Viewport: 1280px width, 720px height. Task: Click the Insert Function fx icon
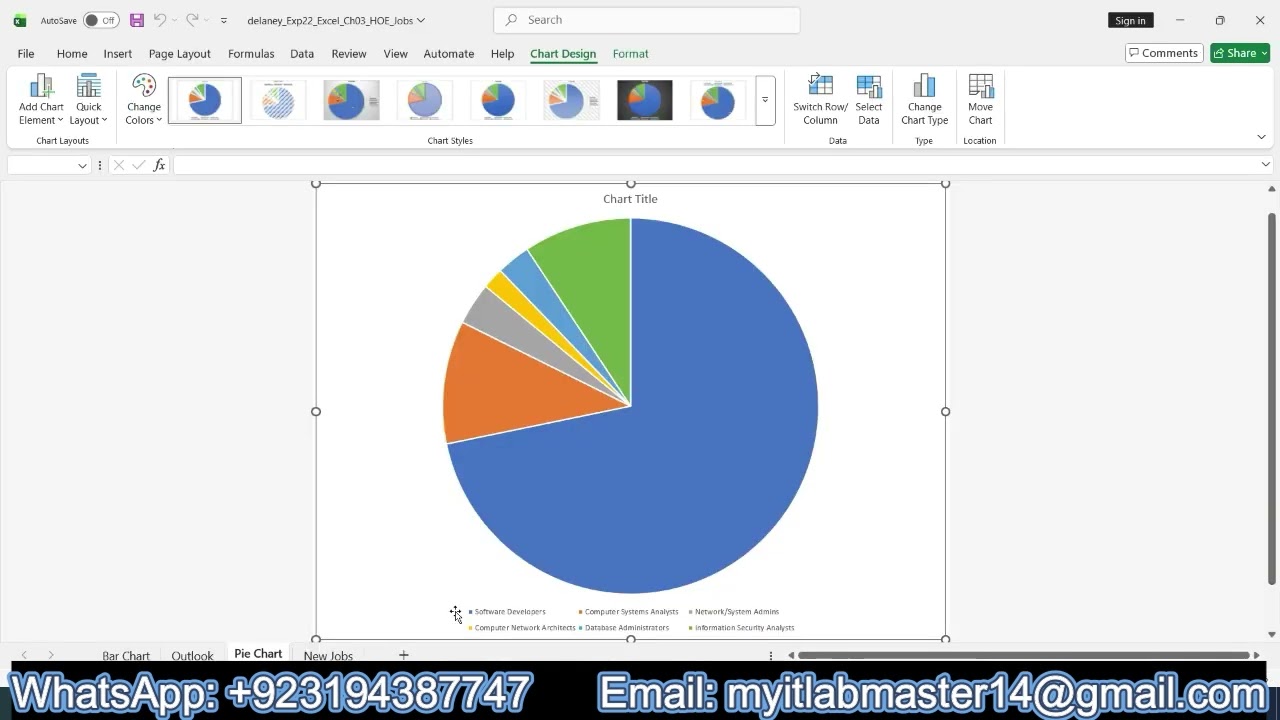[159, 165]
